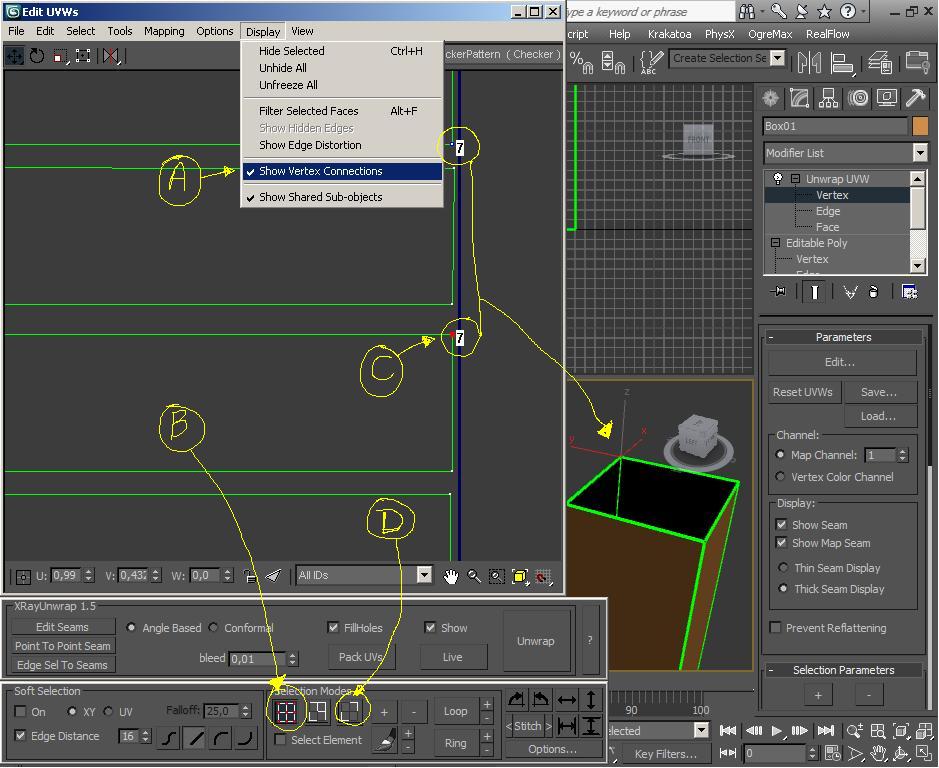Image resolution: width=939 pixels, height=768 pixels.
Task: Click Show End Result toggle icon
Action: (814, 292)
